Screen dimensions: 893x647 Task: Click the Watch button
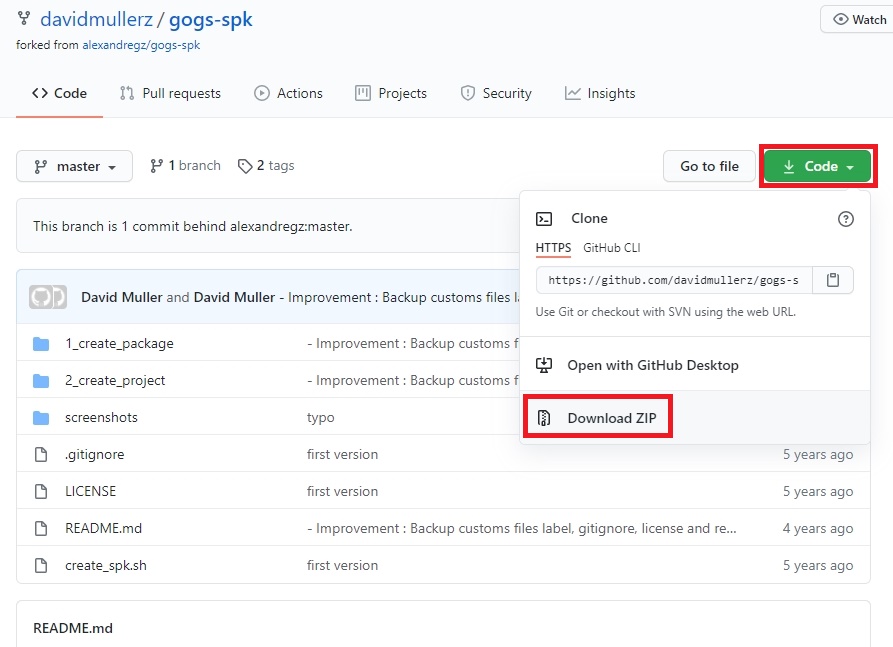(858, 19)
